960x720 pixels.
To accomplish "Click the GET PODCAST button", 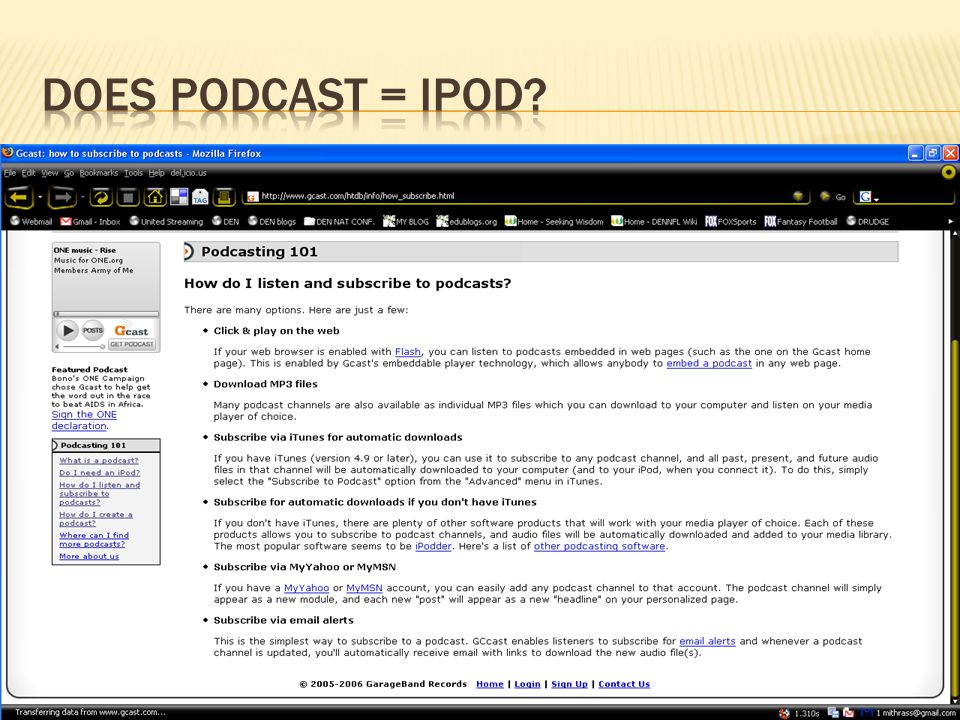I will click(x=132, y=344).
